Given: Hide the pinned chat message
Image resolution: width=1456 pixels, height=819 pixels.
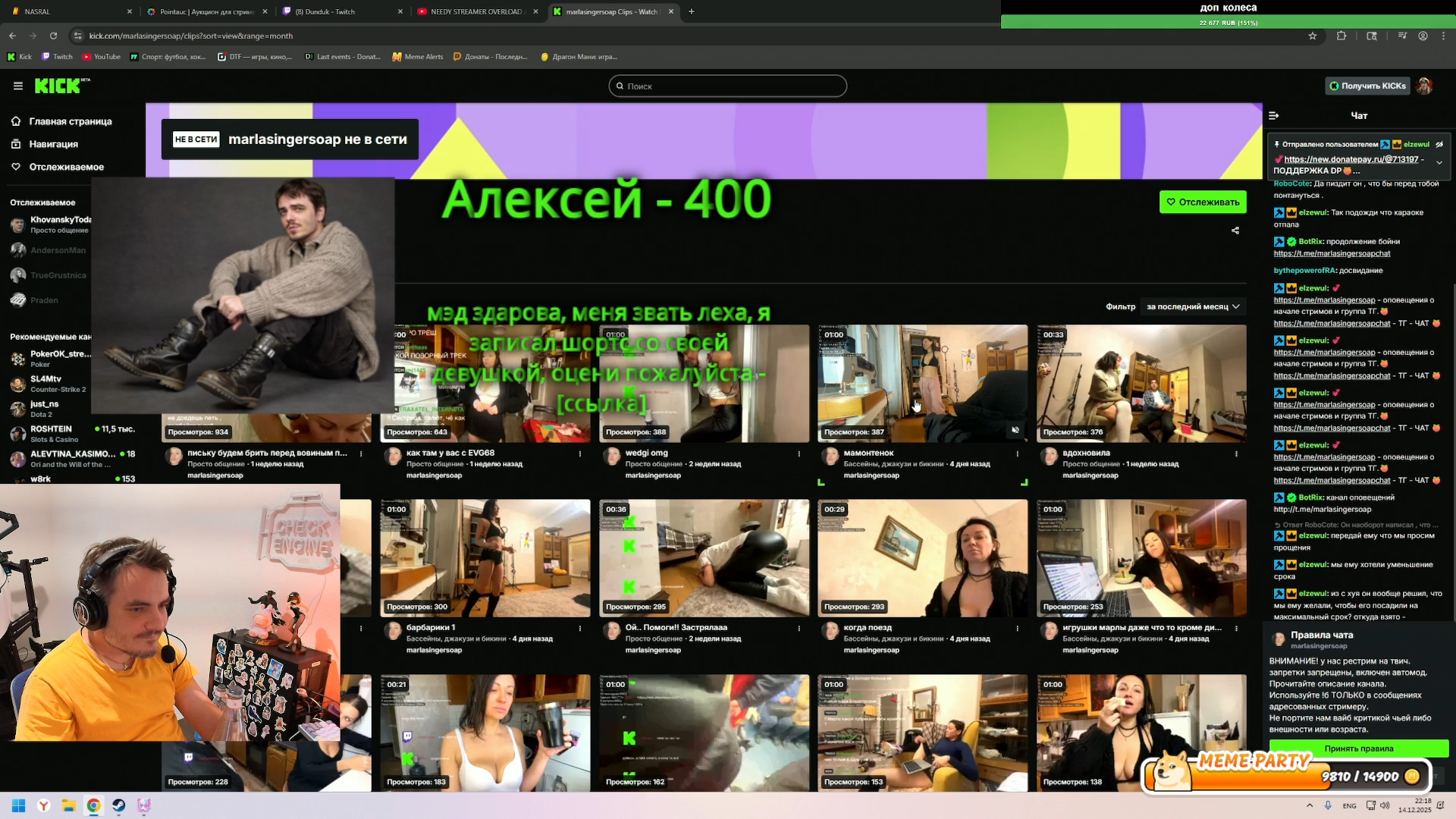Looking at the screenshot, I should pos(1439,144).
